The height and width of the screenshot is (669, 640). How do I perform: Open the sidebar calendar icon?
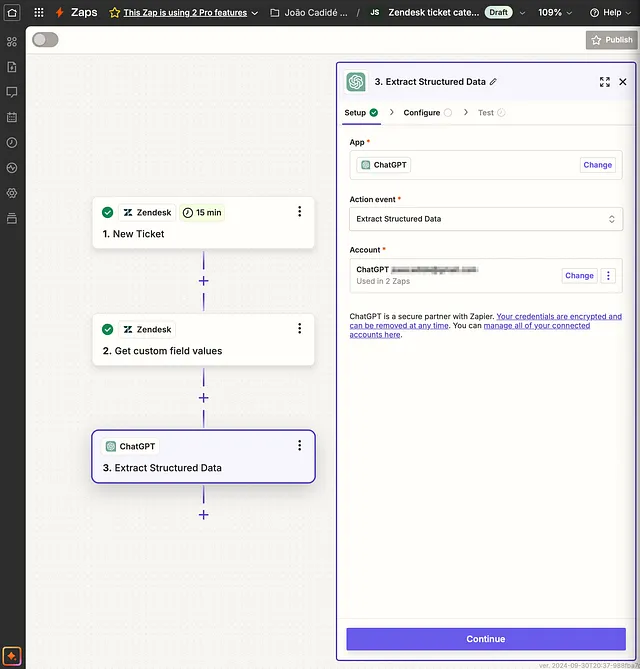[12, 117]
